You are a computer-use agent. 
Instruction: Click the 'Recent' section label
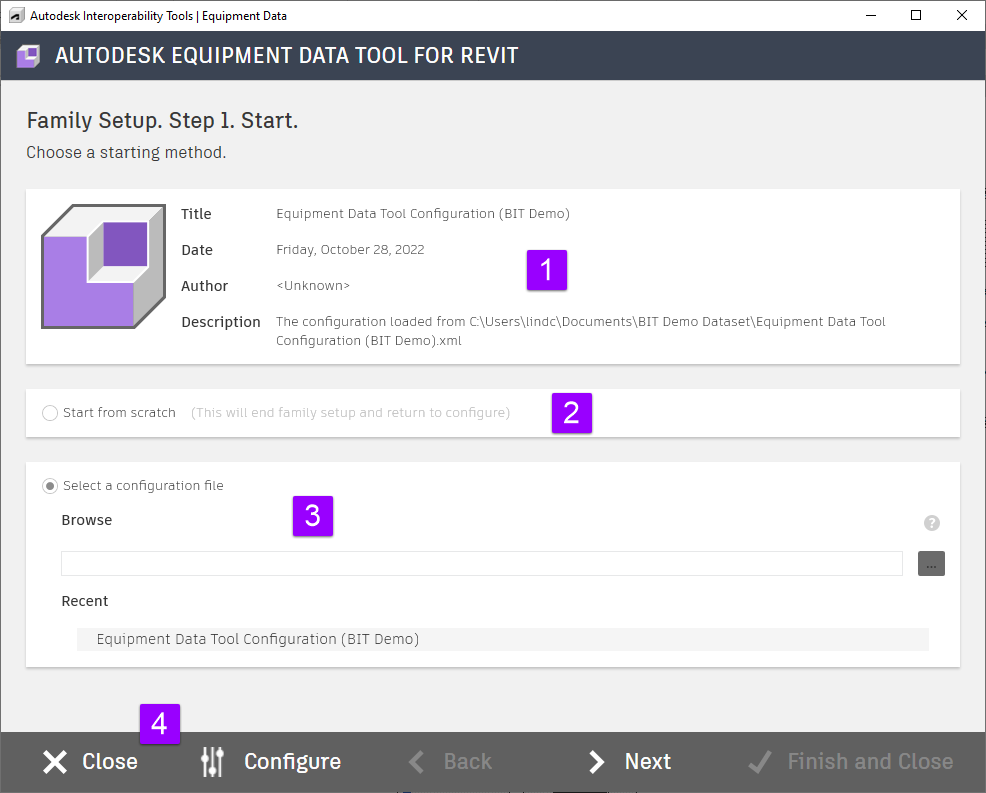point(85,601)
